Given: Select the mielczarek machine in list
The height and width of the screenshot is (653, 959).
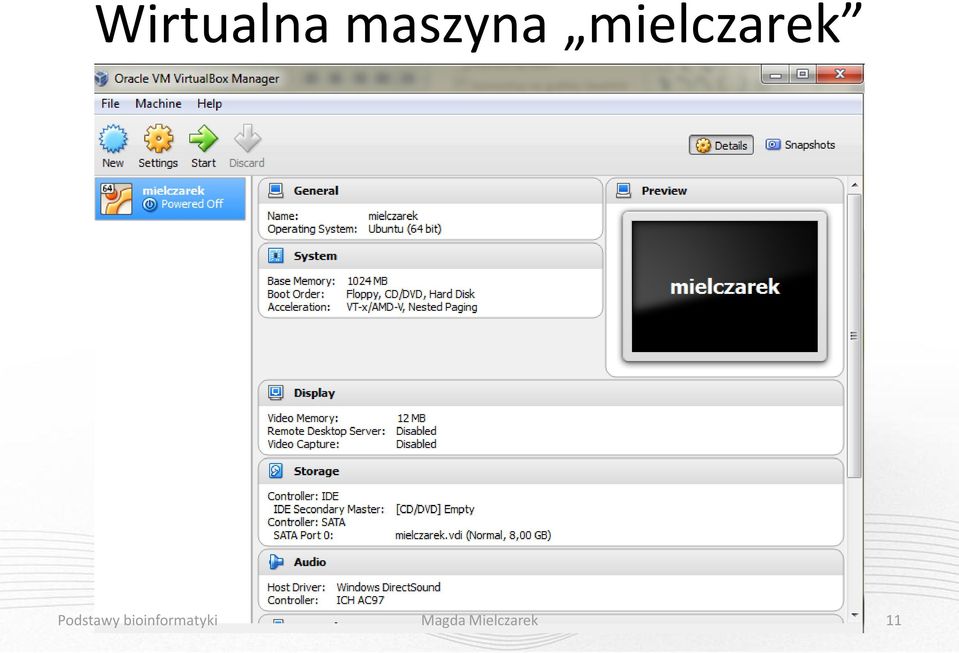Looking at the screenshot, I should pyautogui.click(x=170, y=199).
